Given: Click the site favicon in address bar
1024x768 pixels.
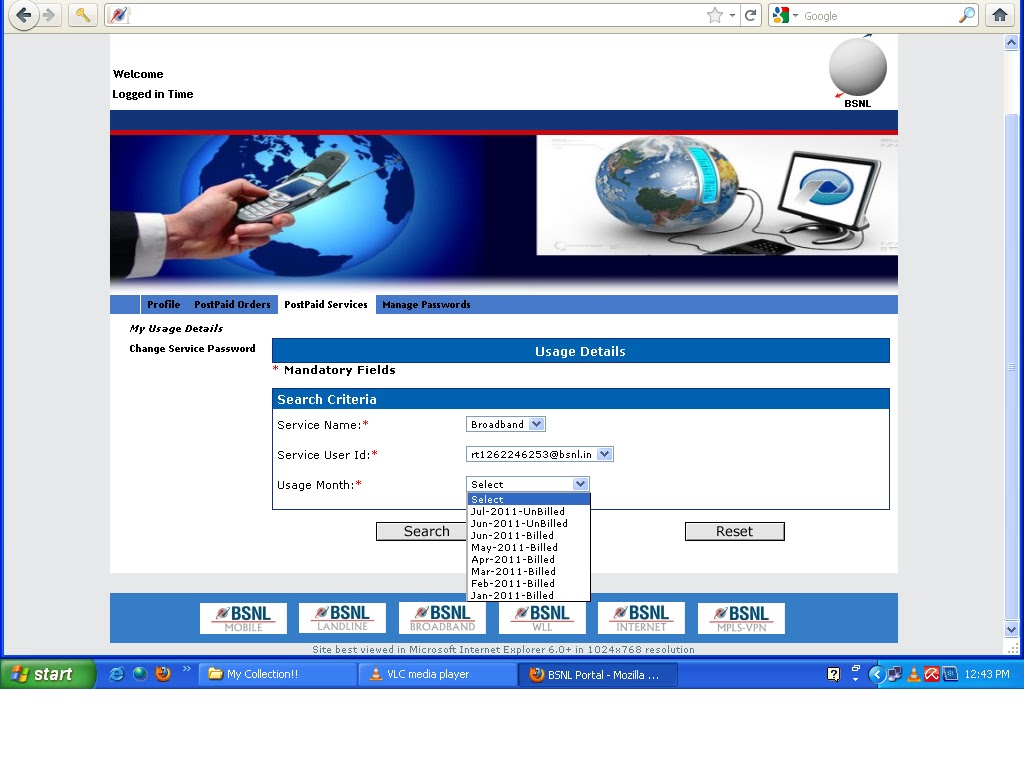Looking at the screenshot, I should (x=119, y=14).
